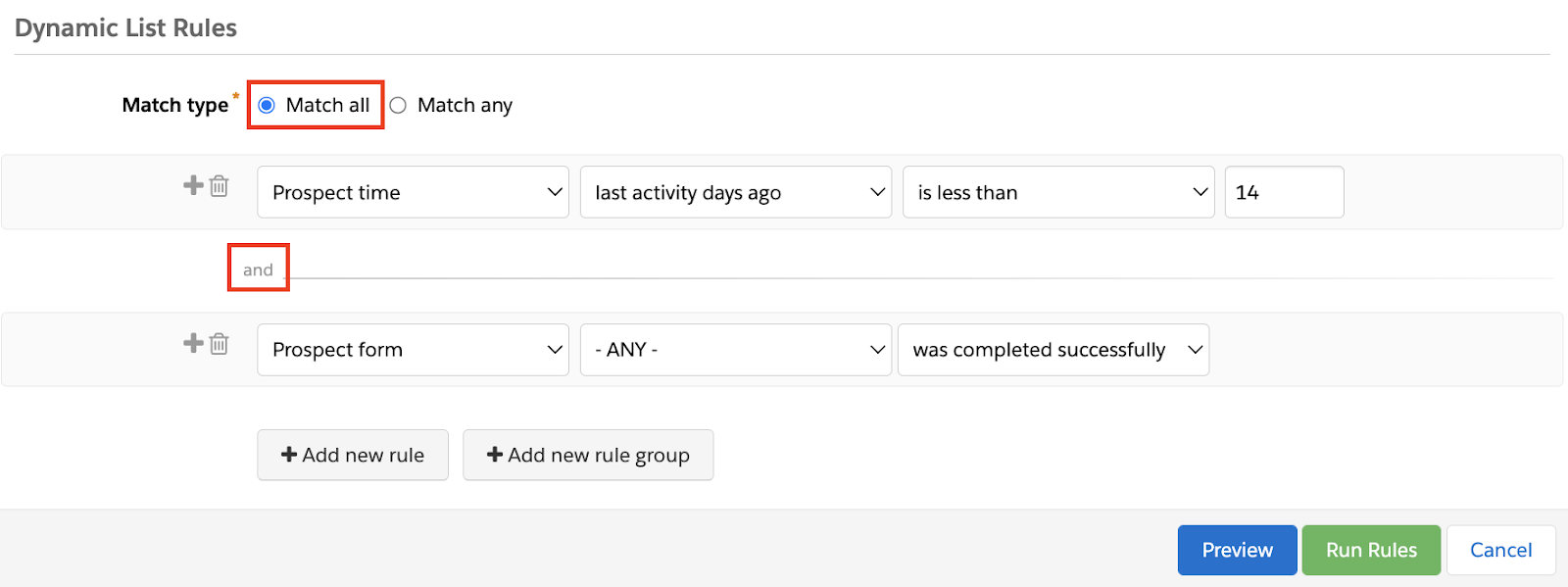The image size is (1568, 587).
Task: Click the 'and' rule connector label
Action: (x=258, y=269)
